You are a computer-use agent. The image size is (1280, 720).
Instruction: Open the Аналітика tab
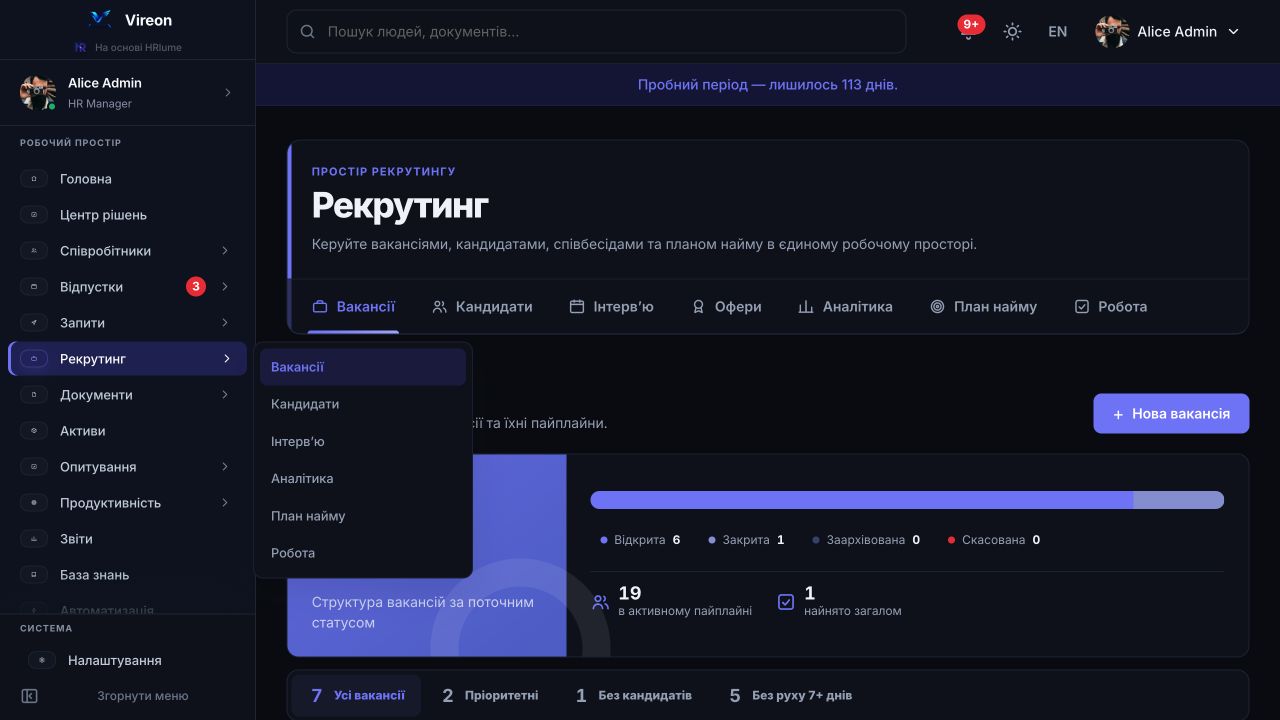(x=845, y=307)
